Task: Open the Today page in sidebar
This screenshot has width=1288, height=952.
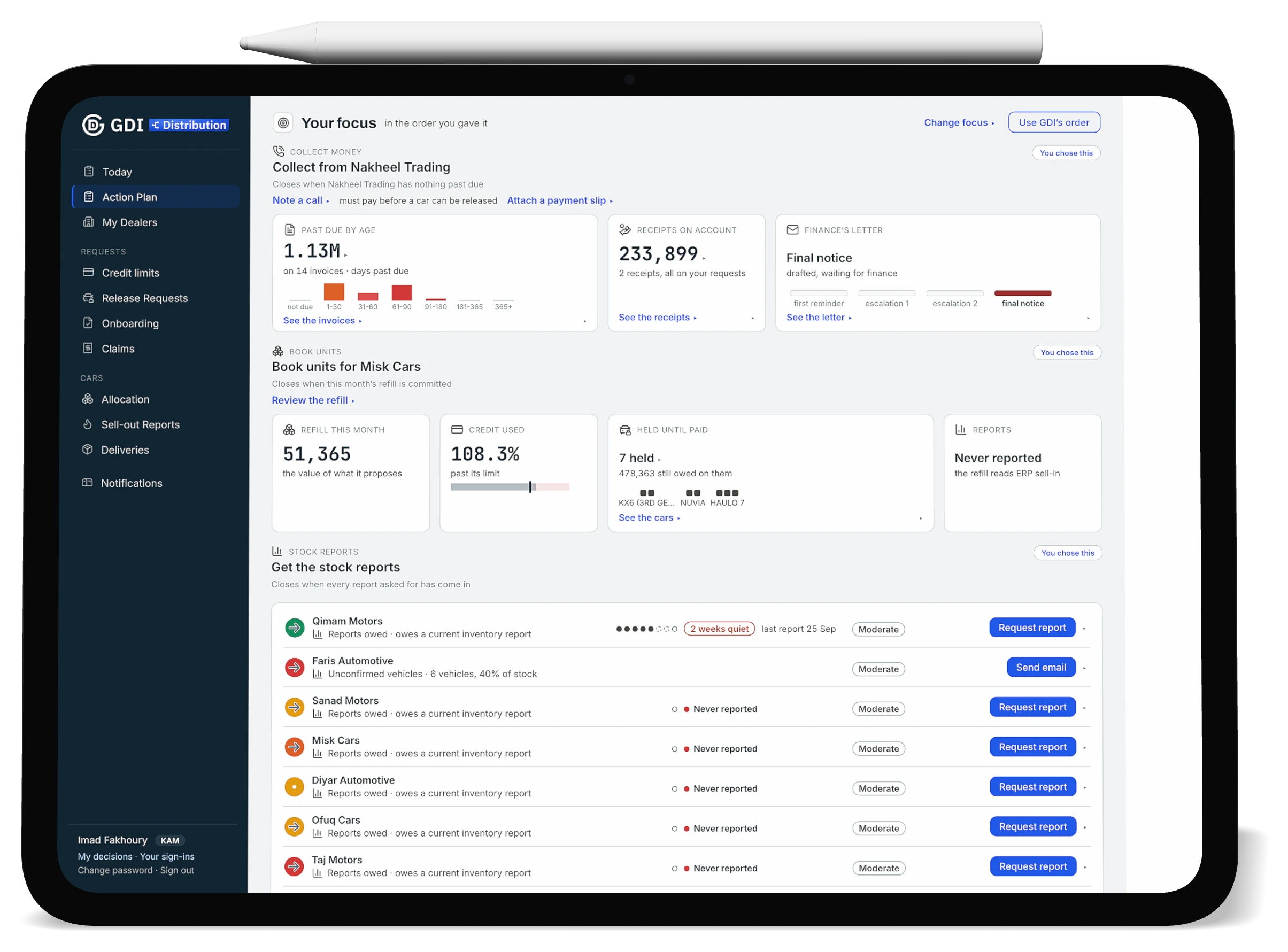Action: [156, 172]
